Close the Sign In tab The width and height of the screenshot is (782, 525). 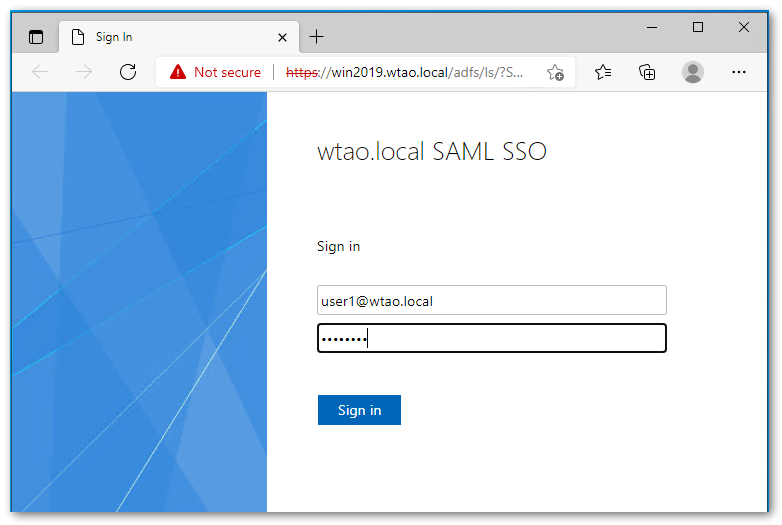(x=283, y=37)
